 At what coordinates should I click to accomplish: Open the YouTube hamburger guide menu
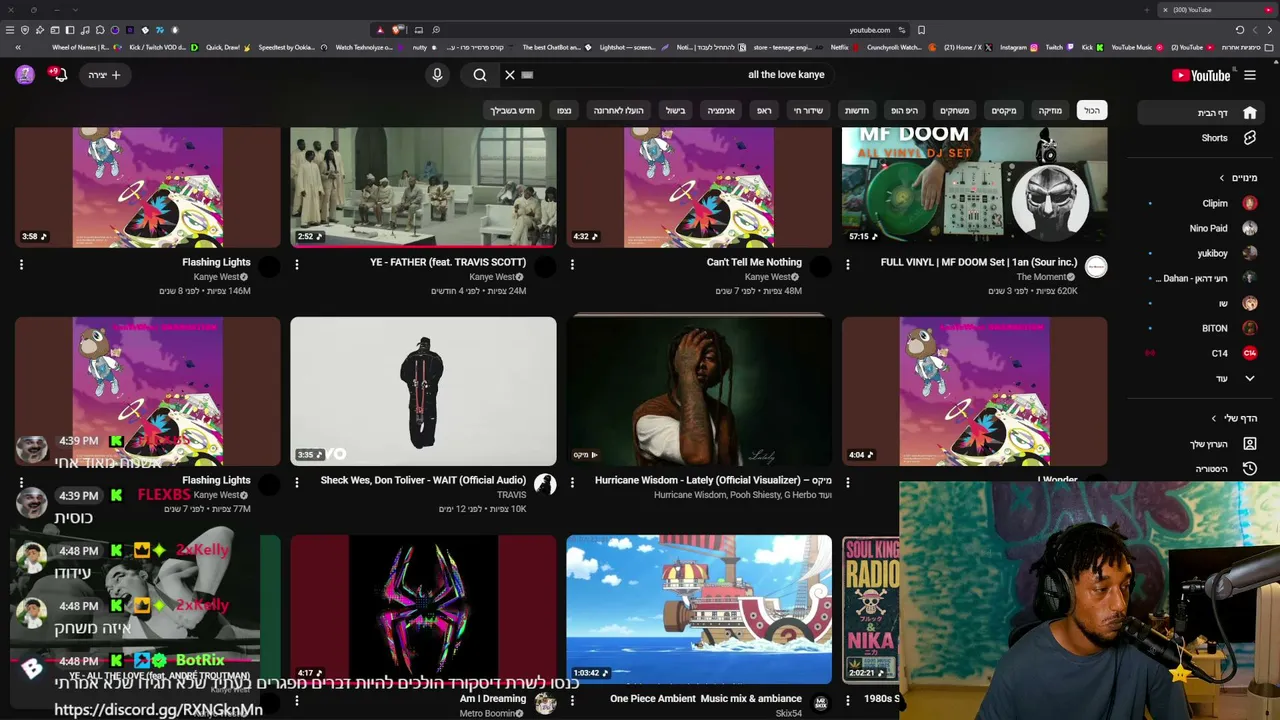[1250, 75]
